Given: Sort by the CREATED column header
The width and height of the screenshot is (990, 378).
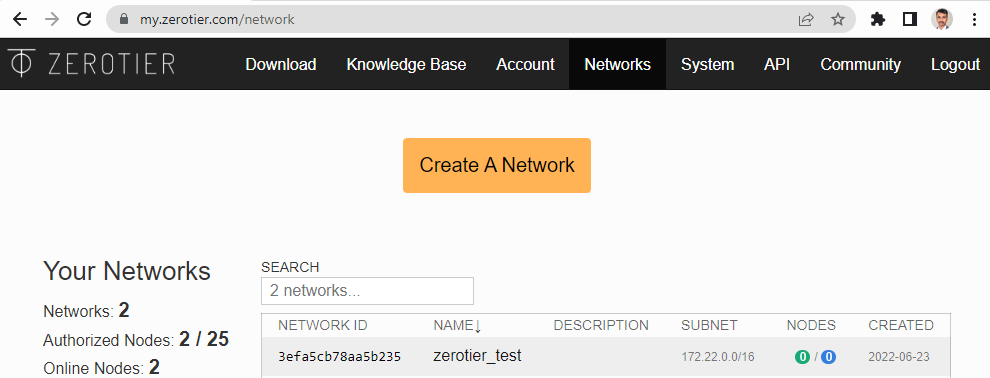Looking at the screenshot, I should coord(901,326).
